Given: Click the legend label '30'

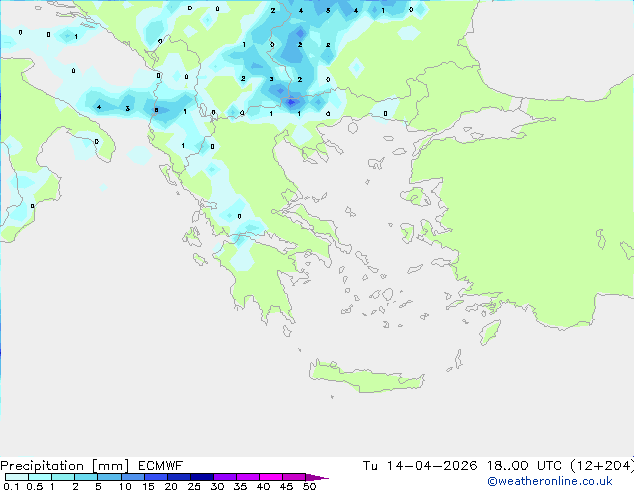Looking at the screenshot, I should click(x=217, y=486).
